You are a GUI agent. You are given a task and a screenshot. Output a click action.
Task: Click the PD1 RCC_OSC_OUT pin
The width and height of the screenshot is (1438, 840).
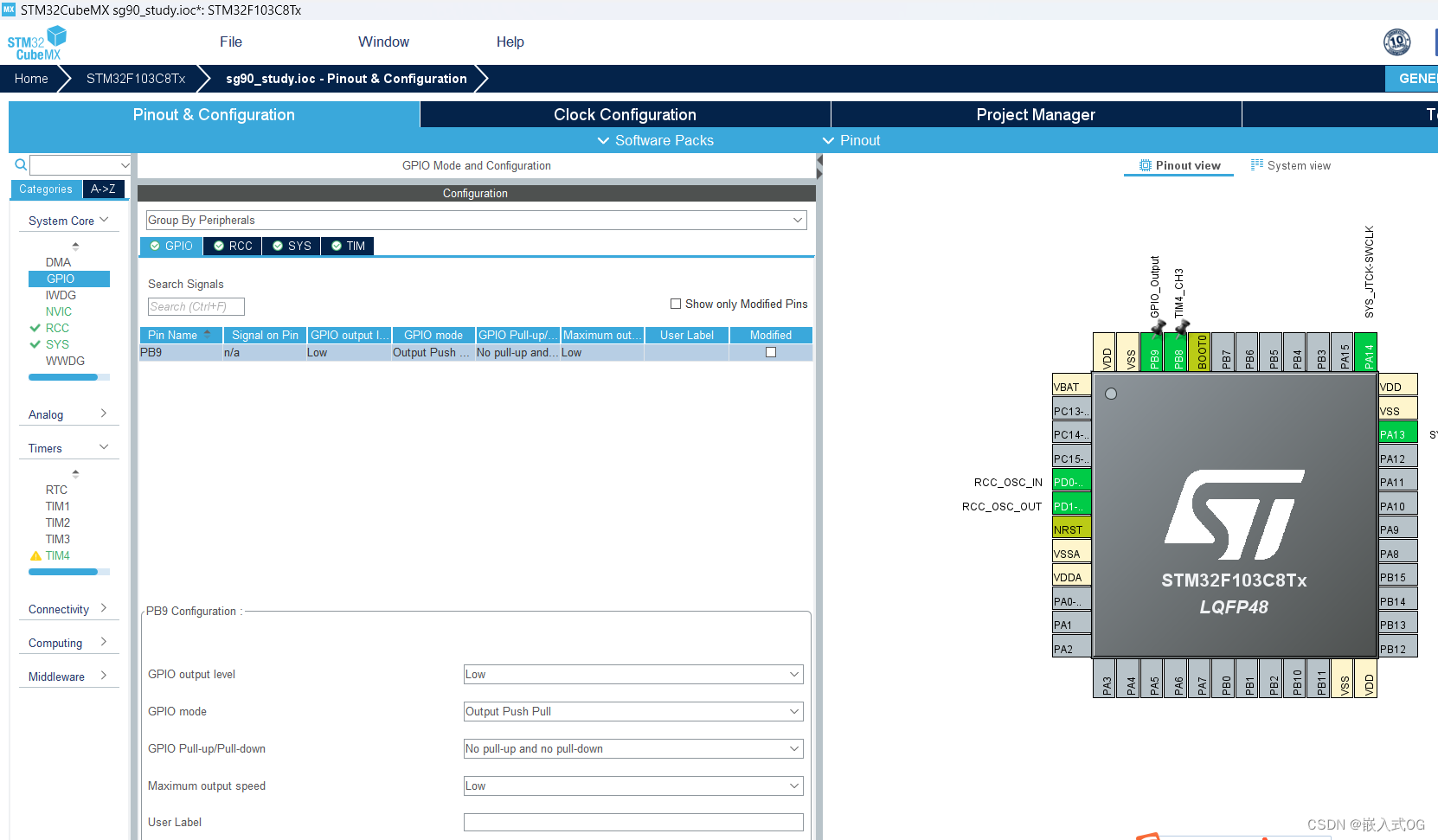pyautogui.click(x=1071, y=505)
